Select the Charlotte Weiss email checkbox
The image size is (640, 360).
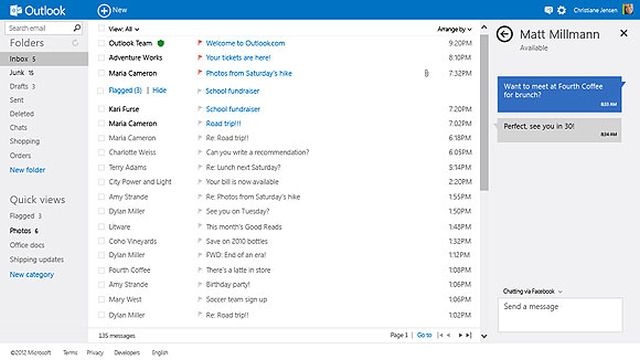click(101, 152)
